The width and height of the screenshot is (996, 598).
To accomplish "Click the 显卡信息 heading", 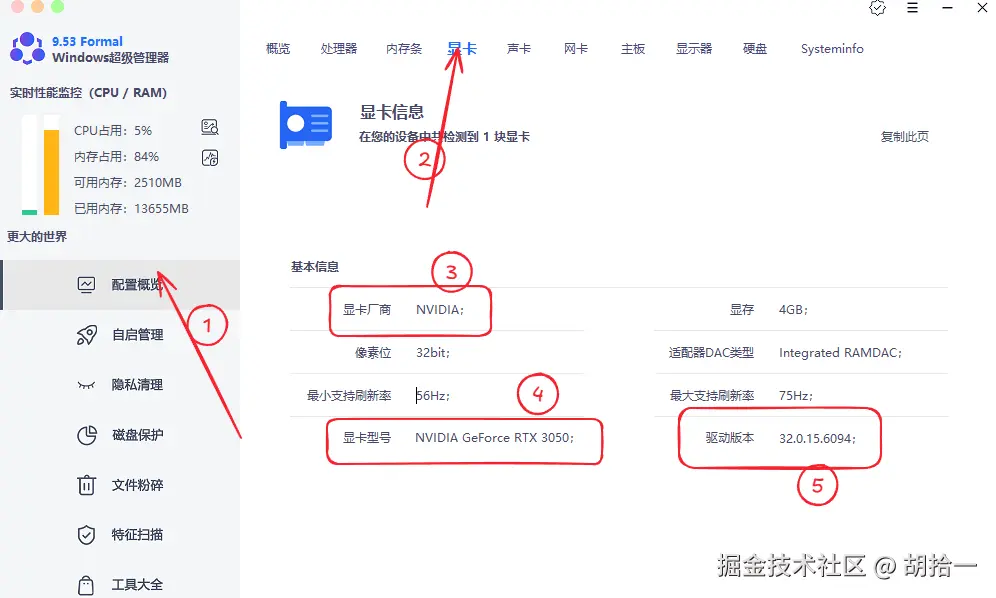I will [x=392, y=112].
